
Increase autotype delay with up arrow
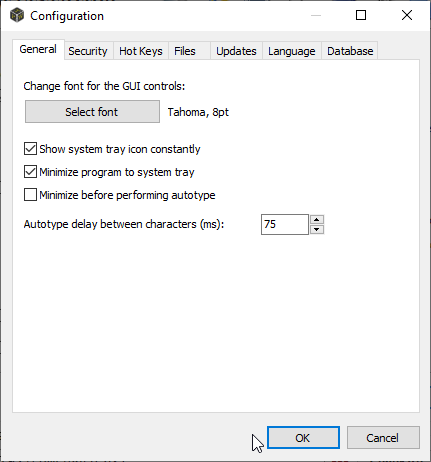click(x=317, y=219)
